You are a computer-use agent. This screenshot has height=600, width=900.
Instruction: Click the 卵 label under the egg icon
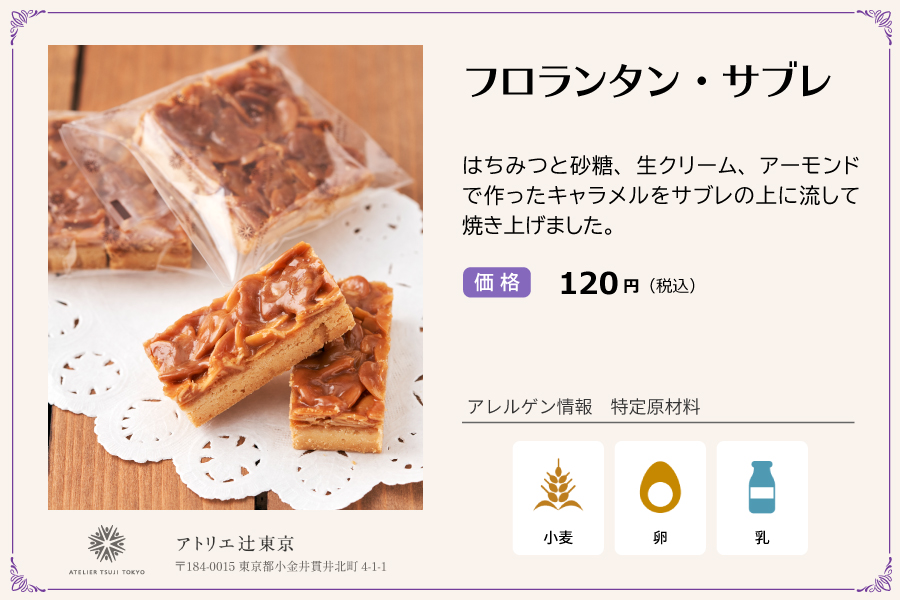tap(660, 537)
